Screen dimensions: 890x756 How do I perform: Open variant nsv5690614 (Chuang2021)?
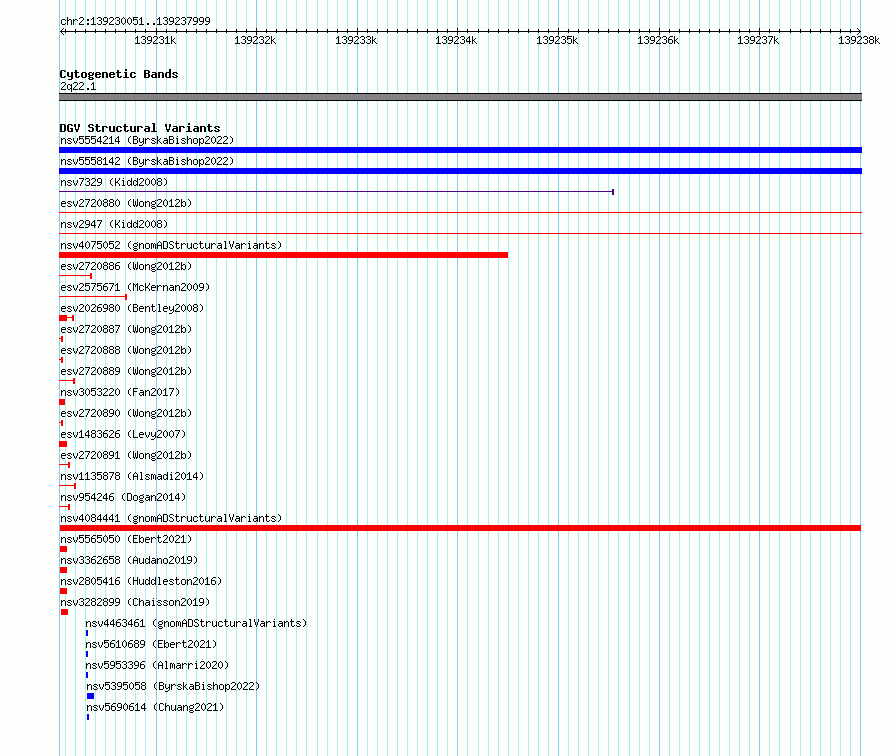coord(155,707)
